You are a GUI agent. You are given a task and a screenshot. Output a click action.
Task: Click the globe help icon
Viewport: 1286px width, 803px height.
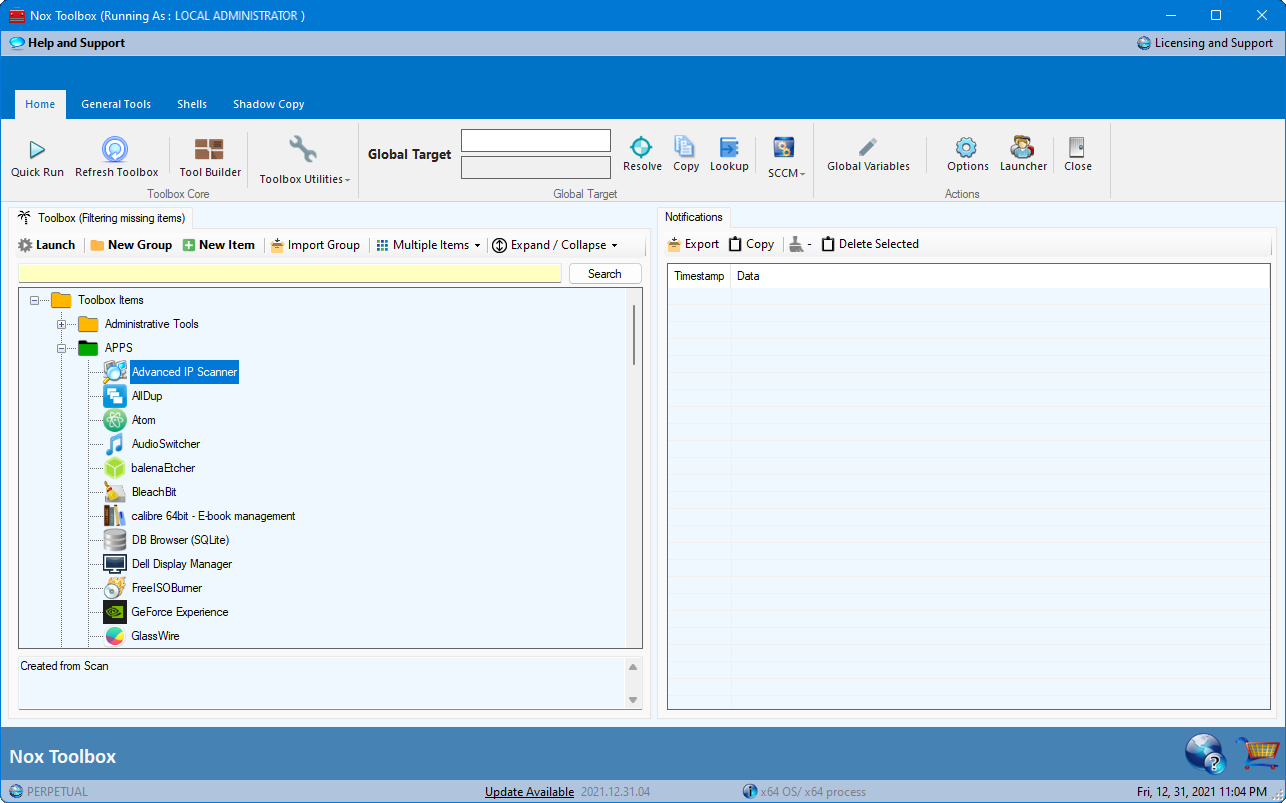1205,755
